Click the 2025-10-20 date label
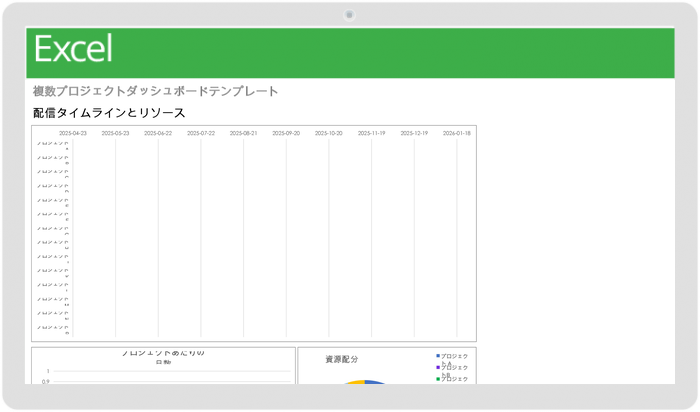Viewport: 700px width, 412px height. click(x=329, y=133)
